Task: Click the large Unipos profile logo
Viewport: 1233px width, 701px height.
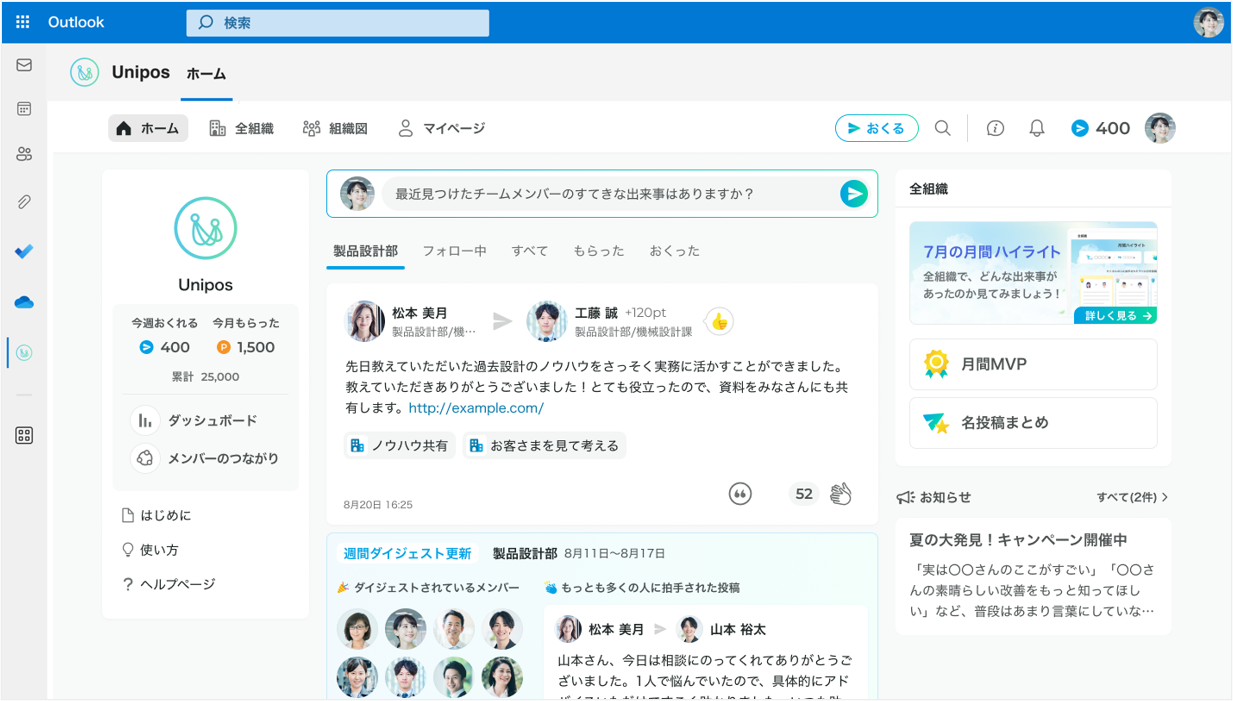Action: (205, 229)
